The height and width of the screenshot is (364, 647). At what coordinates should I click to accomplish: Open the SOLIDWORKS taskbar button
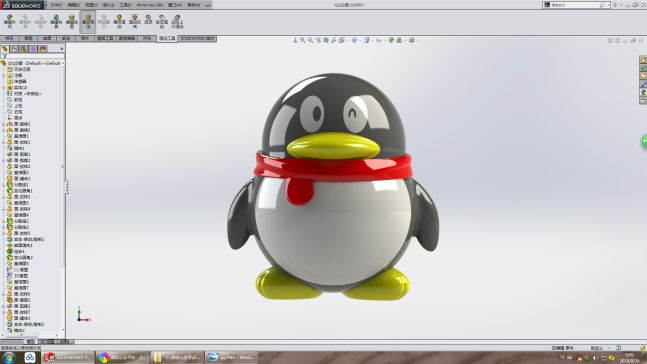68,357
